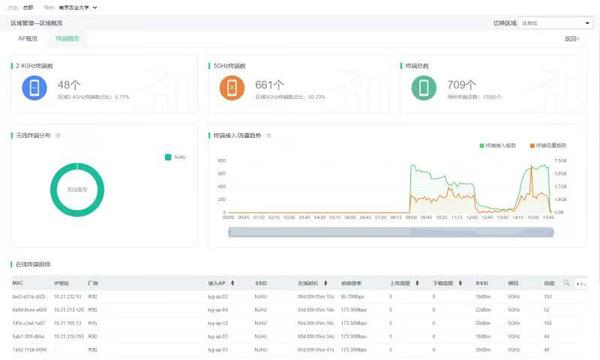Click the MAC column header
Image resolution: width=600 pixels, height=360 pixels.
click(x=18, y=283)
